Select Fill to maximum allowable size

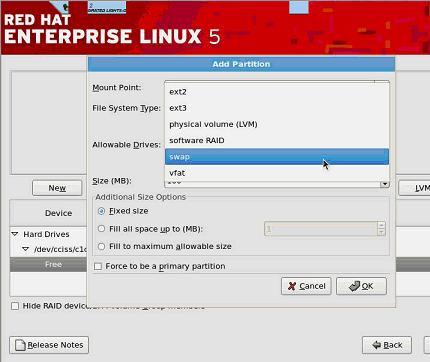click(x=101, y=246)
